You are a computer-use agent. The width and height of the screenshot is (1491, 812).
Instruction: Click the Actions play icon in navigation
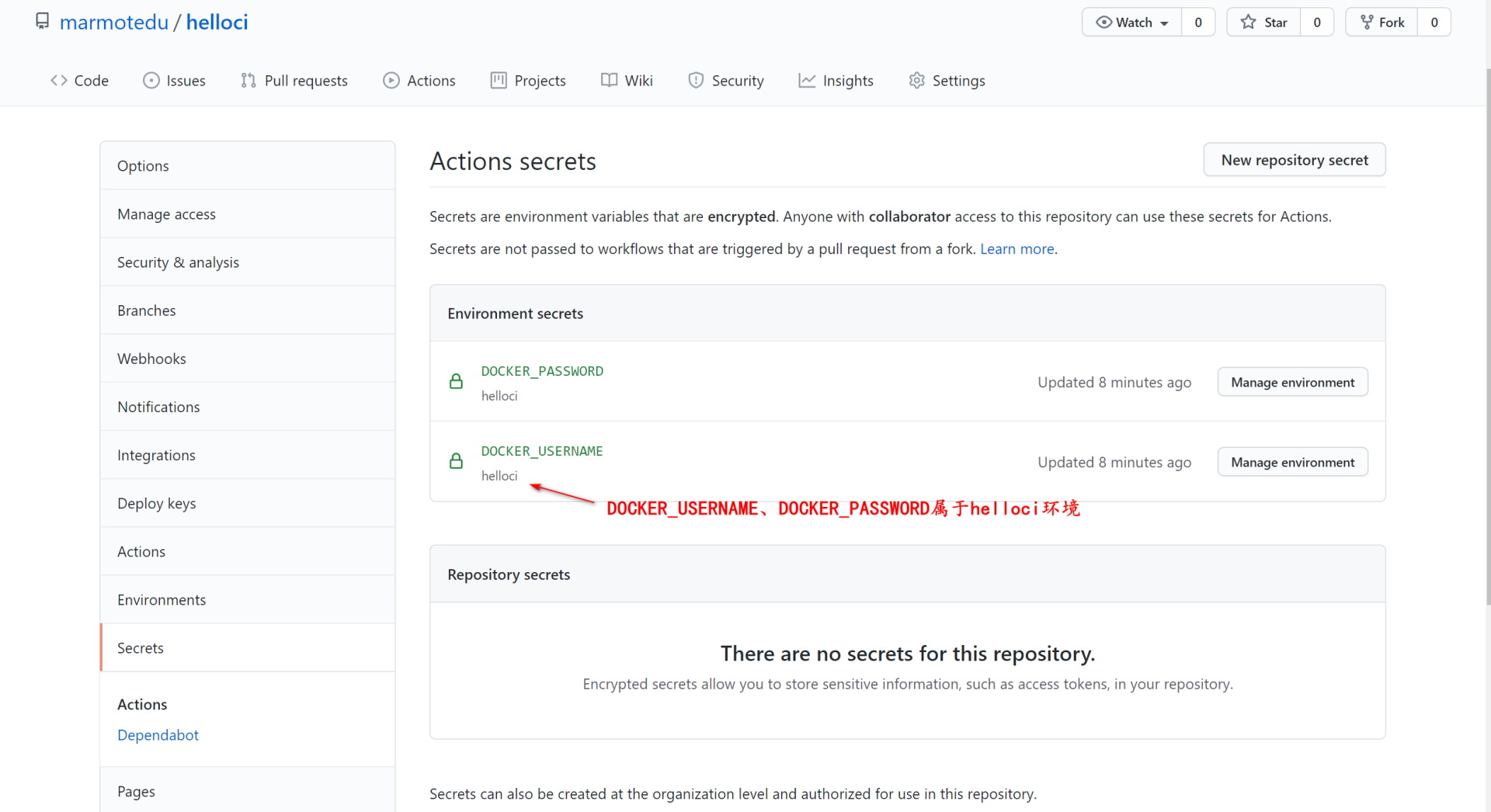pyautogui.click(x=391, y=81)
